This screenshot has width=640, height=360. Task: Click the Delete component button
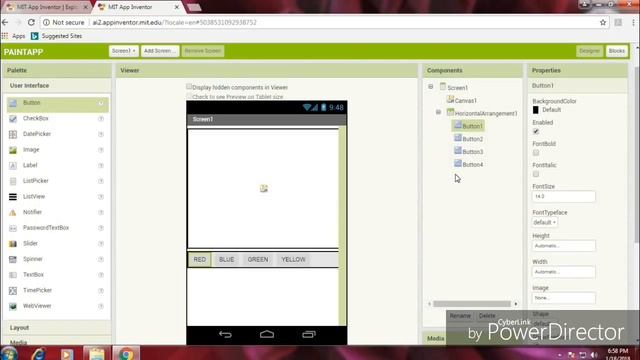point(487,316)
